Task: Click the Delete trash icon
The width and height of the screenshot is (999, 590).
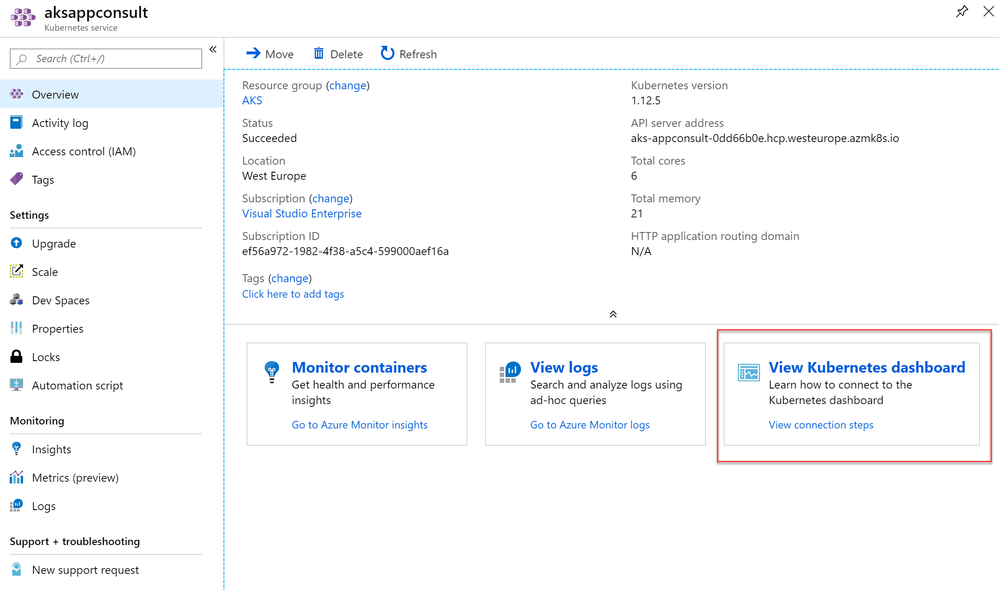Action: coord(319,54)
